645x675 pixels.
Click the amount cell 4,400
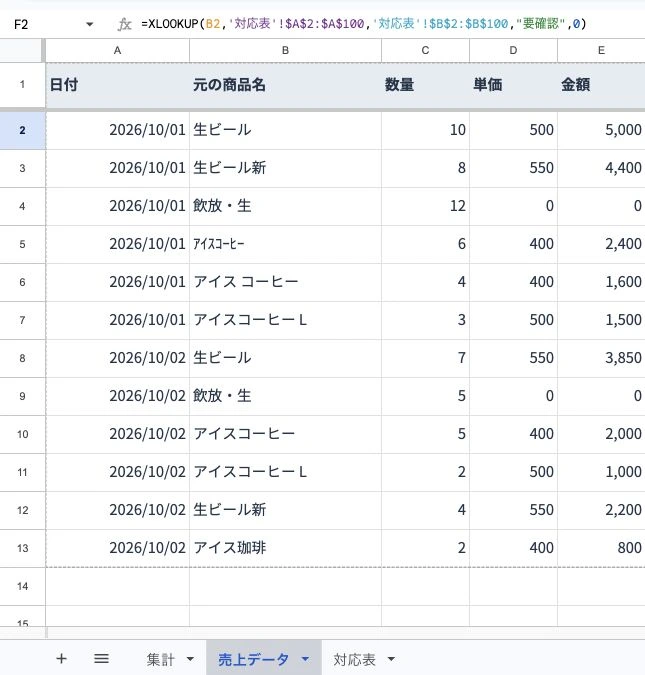point(602,168)
